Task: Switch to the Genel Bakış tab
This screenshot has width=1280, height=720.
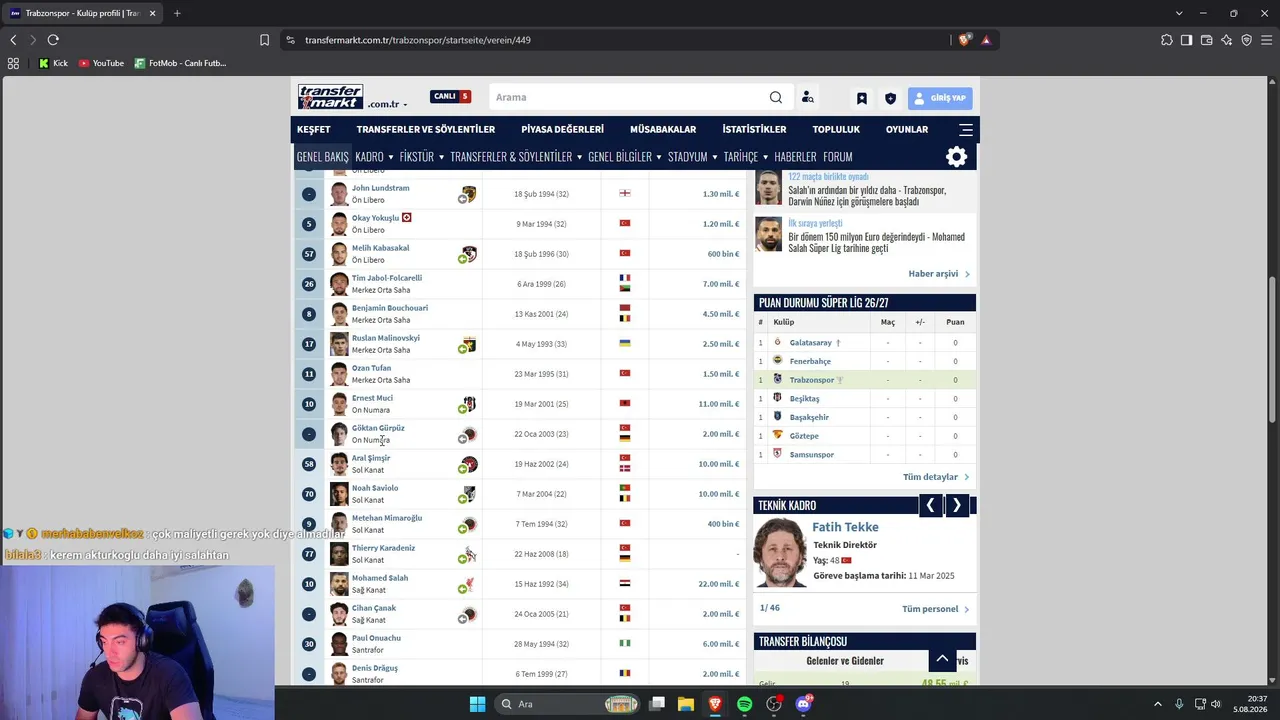Action: pyautogui.click(x=322, y=157)
